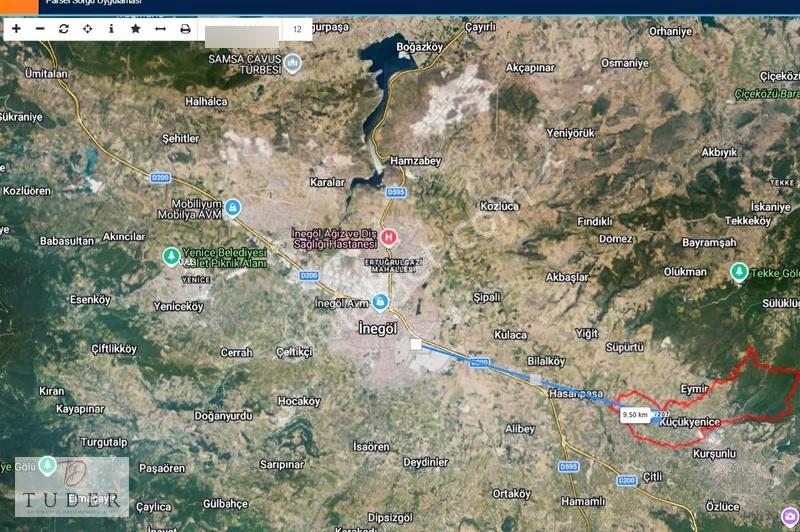
Task: Click the Bilalköy label
Action: [x=546, y=361]
